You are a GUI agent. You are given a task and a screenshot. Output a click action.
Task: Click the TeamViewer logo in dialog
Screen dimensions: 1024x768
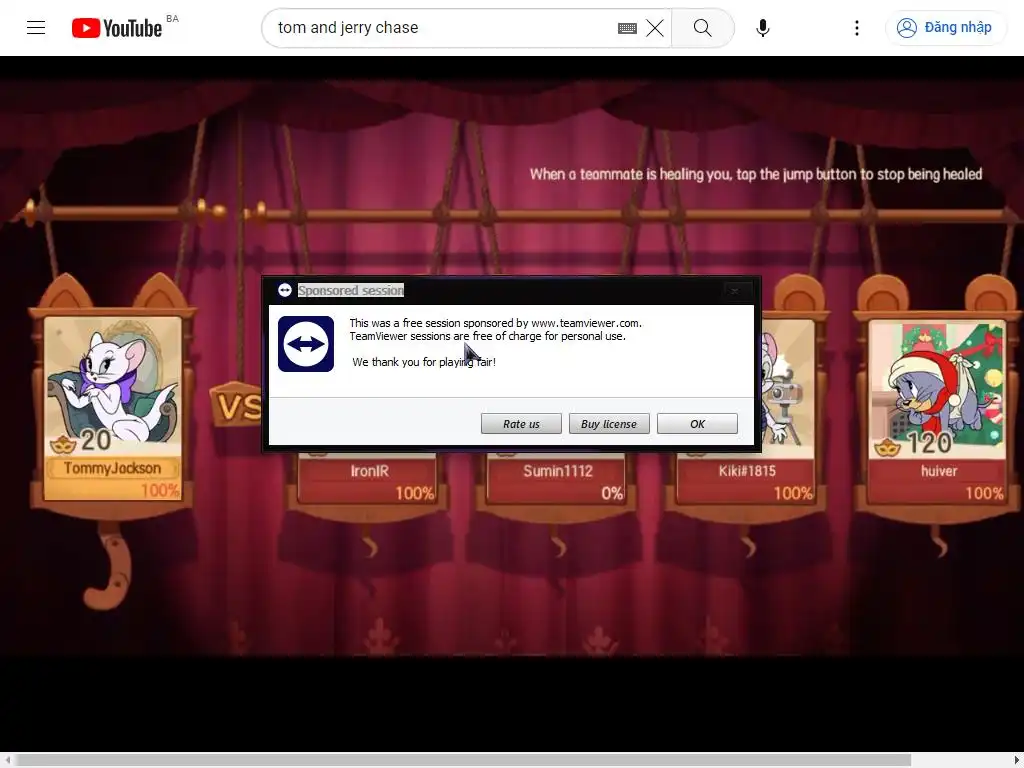coord(306,344)
